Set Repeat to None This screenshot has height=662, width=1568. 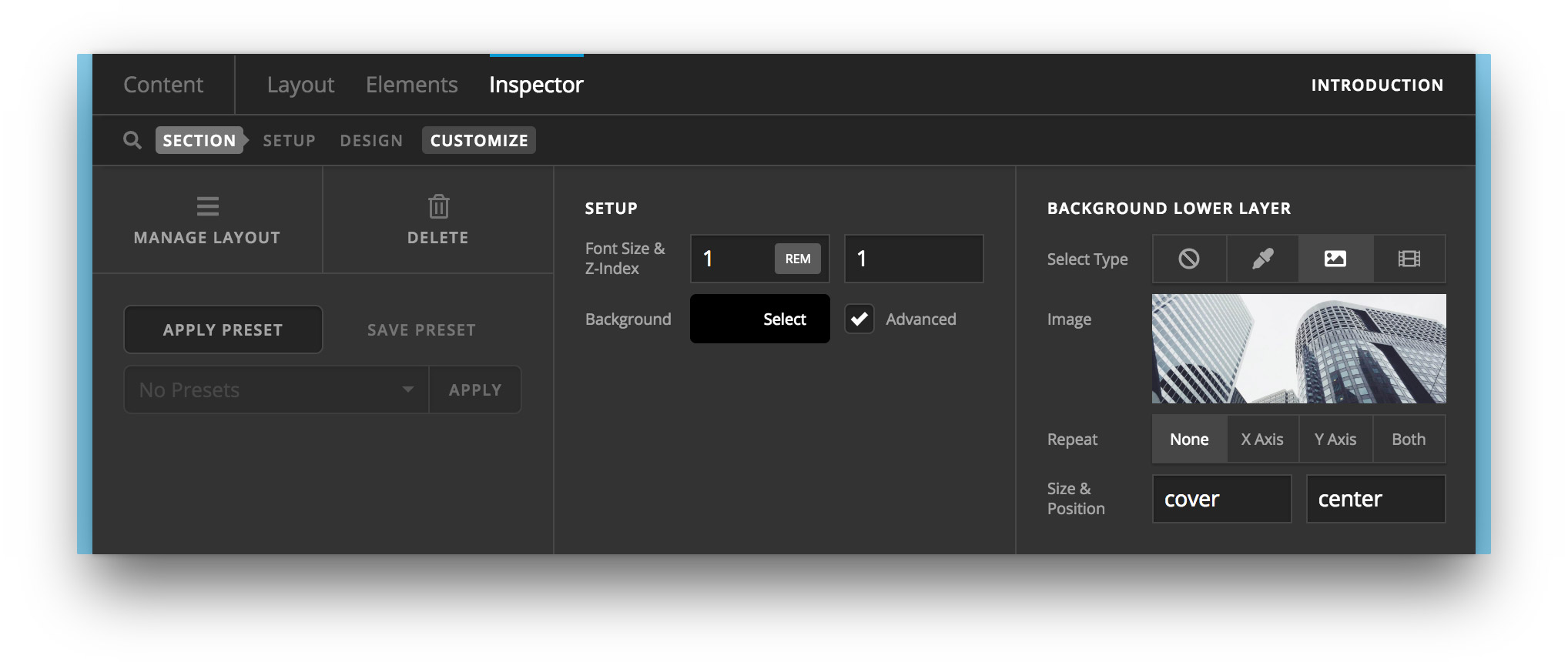1189,439
